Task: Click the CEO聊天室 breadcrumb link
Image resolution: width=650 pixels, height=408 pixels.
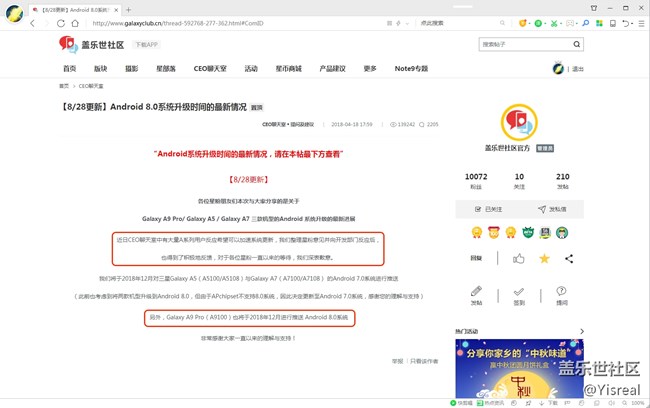Action: pos(91,86)
